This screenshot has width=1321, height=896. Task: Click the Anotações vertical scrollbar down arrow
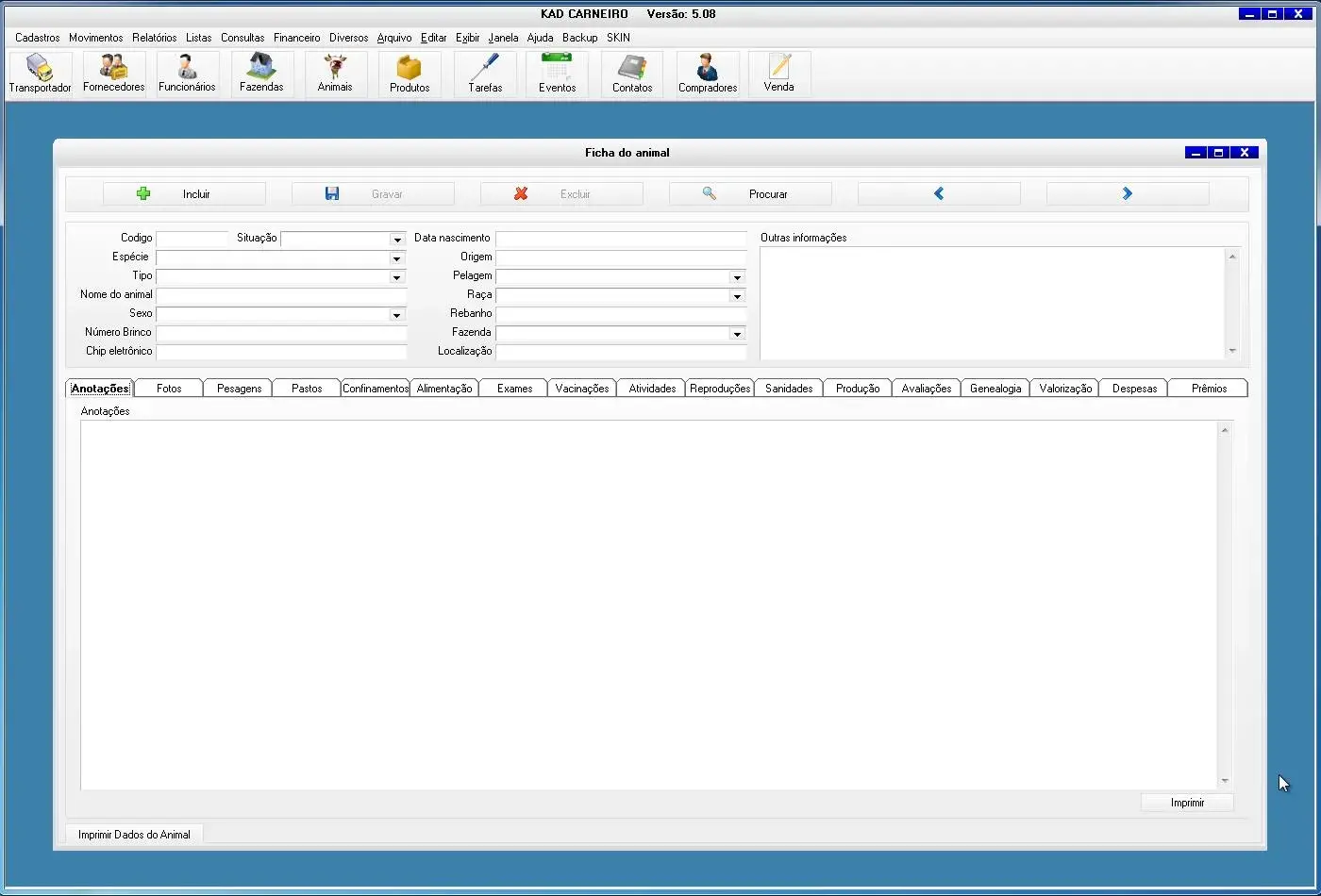click(x=1225, y=781)
